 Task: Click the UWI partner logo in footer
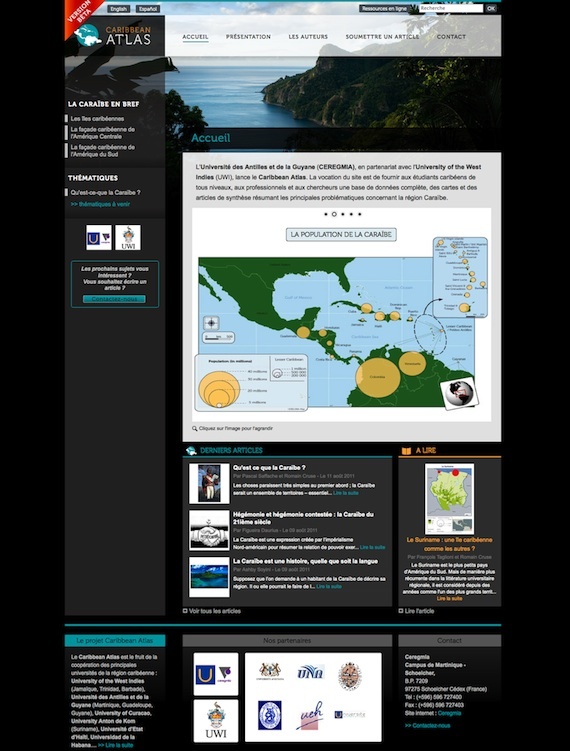pos(216,721)
